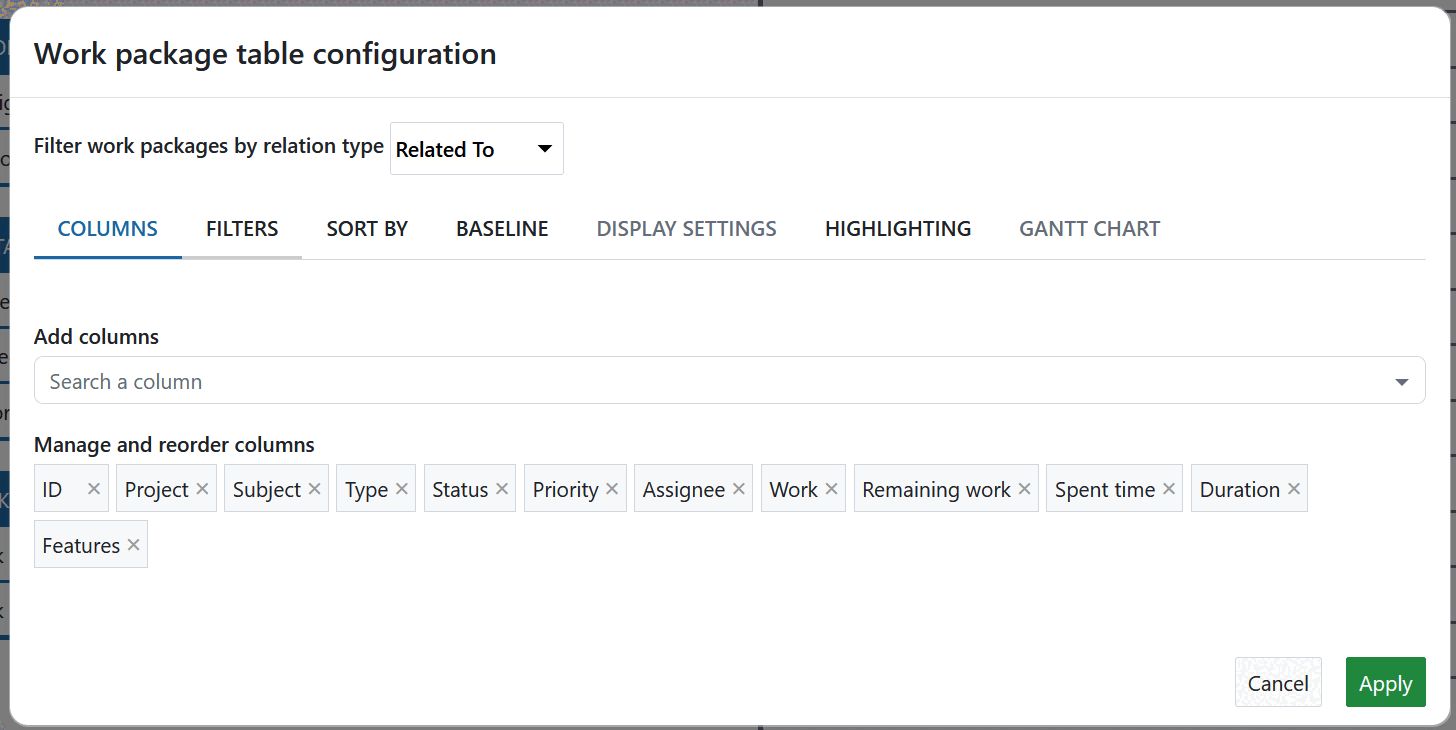Remove the Spent time column
The height and width of the screenshot is (730, 1456).
1168,488
